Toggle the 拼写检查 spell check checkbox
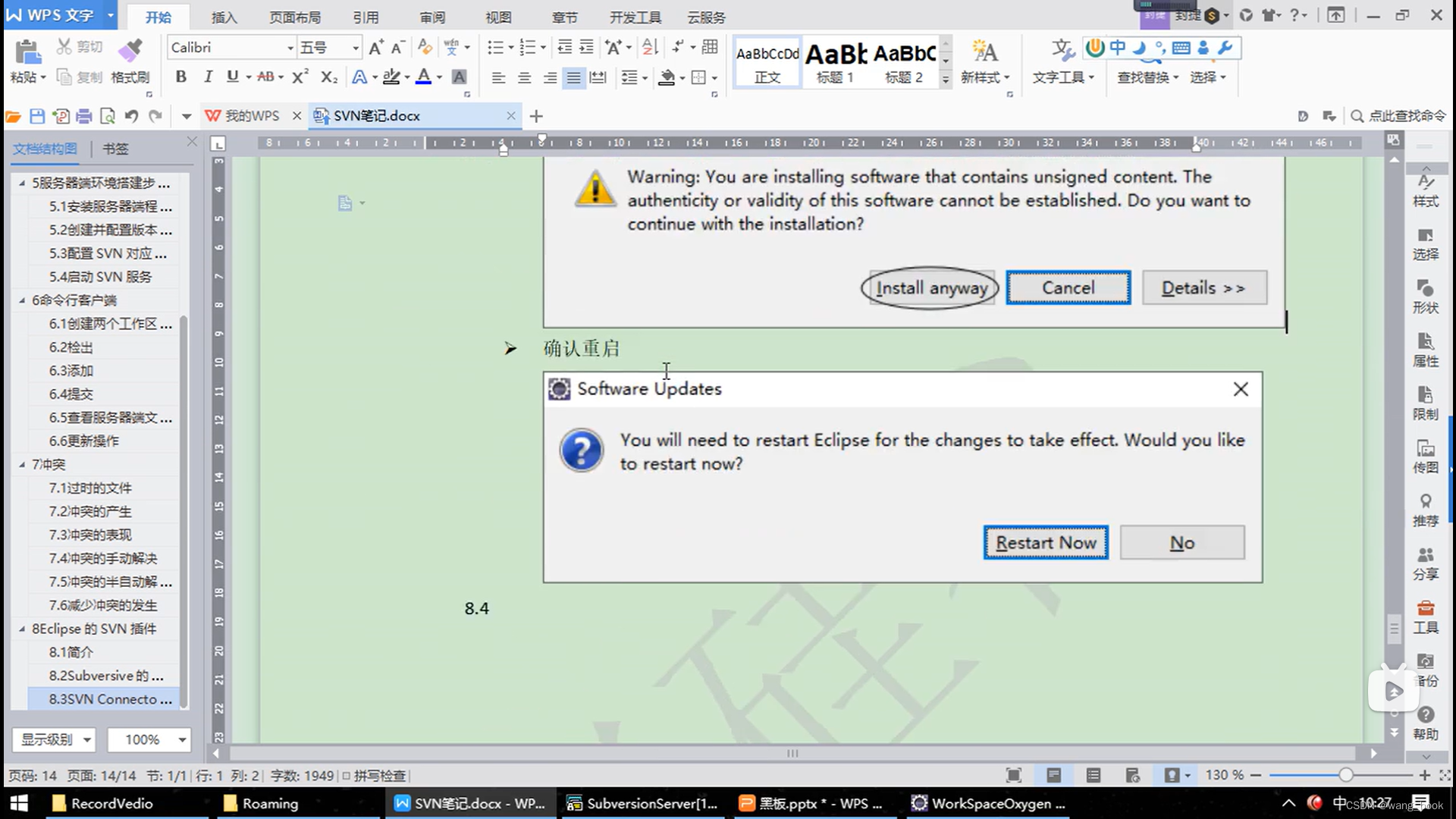Viewport: 1456px width, 819px height. pos(346,776)
